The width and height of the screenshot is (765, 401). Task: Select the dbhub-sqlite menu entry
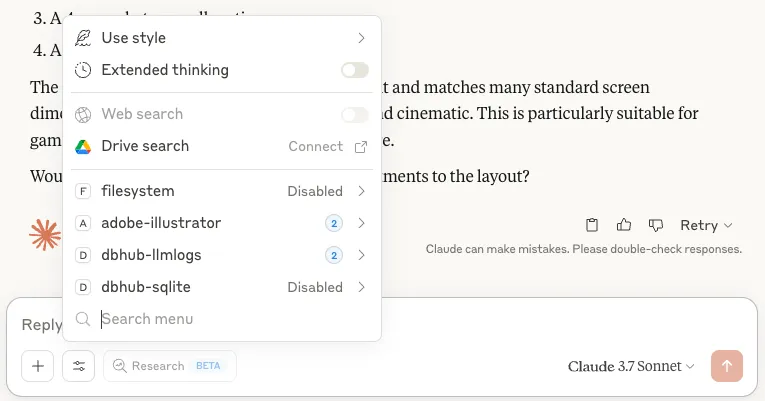tap(222, 287)
